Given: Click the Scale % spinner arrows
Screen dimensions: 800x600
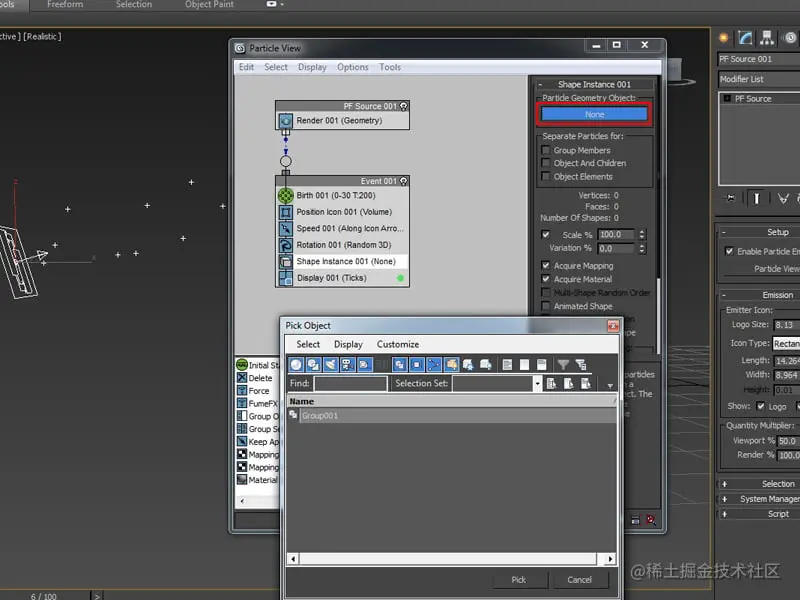Looking at the screenshot, I should click(x=642, y=234).
